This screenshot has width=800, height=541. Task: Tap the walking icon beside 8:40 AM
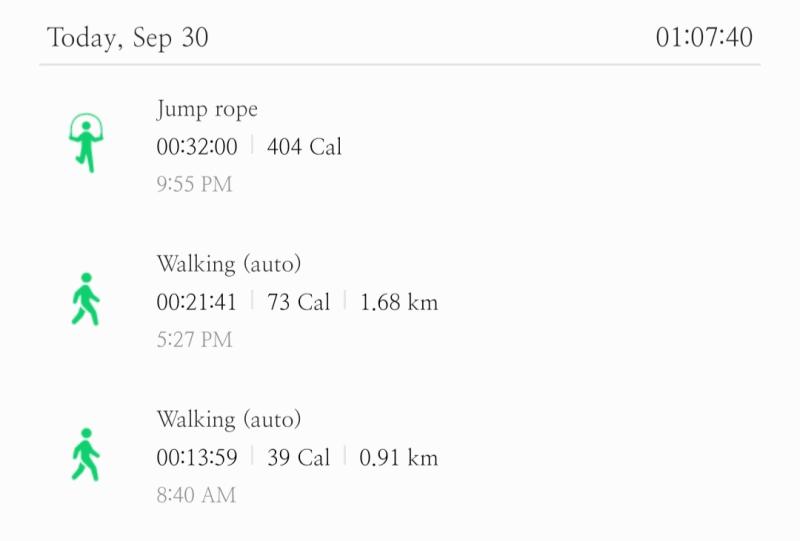[86, 454]
